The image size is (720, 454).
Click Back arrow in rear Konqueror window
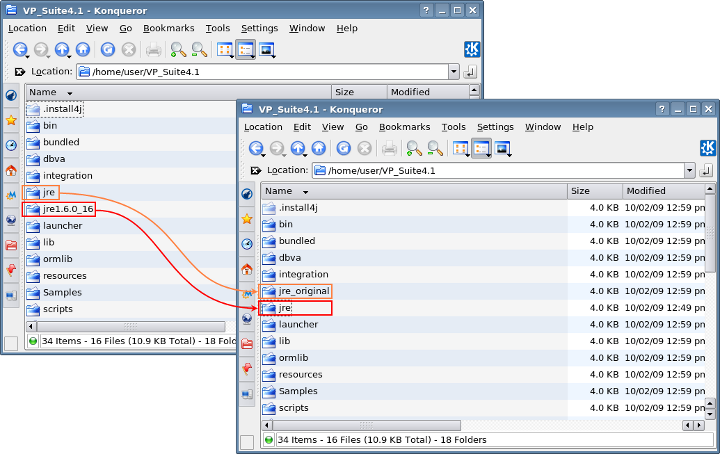[x=20, y=50]
